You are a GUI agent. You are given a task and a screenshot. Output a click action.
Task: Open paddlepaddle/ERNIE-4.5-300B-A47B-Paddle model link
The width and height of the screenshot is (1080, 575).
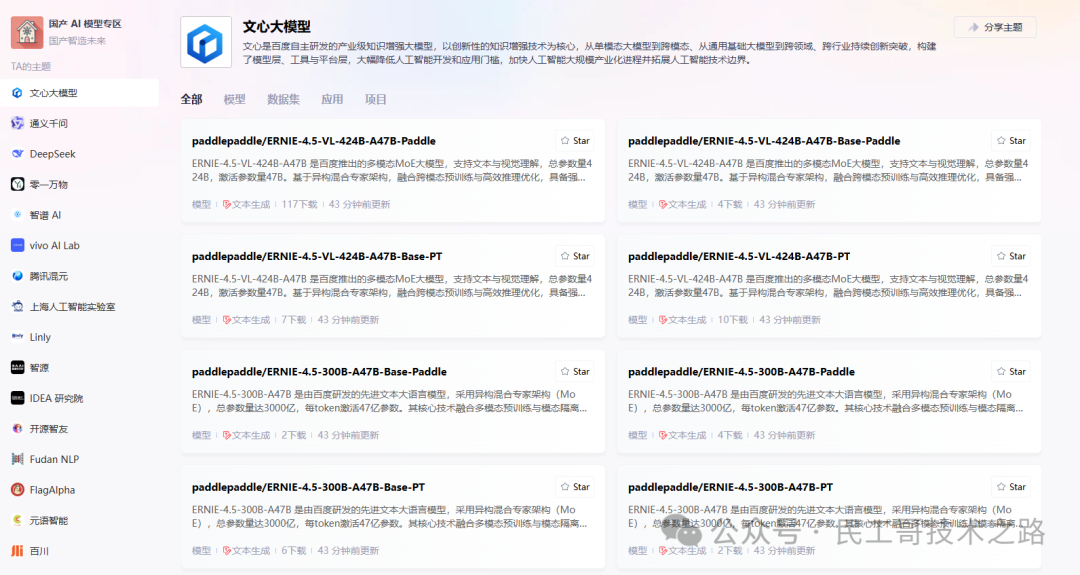741,371
